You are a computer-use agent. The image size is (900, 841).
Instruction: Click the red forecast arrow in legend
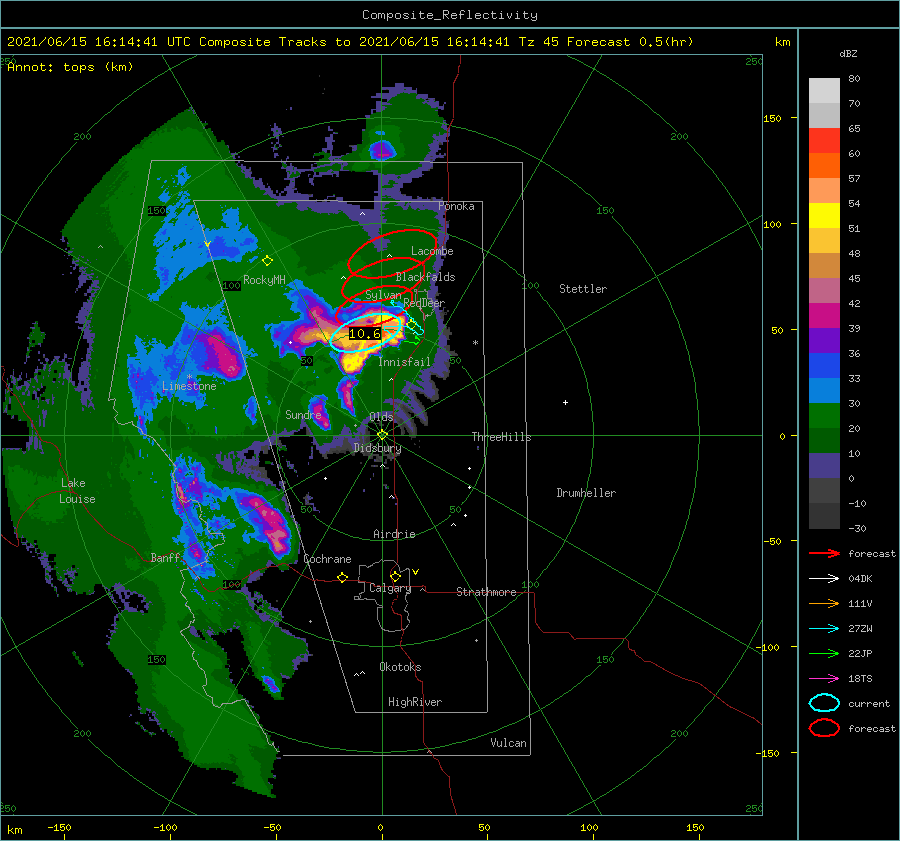click(x=824, y=553)
